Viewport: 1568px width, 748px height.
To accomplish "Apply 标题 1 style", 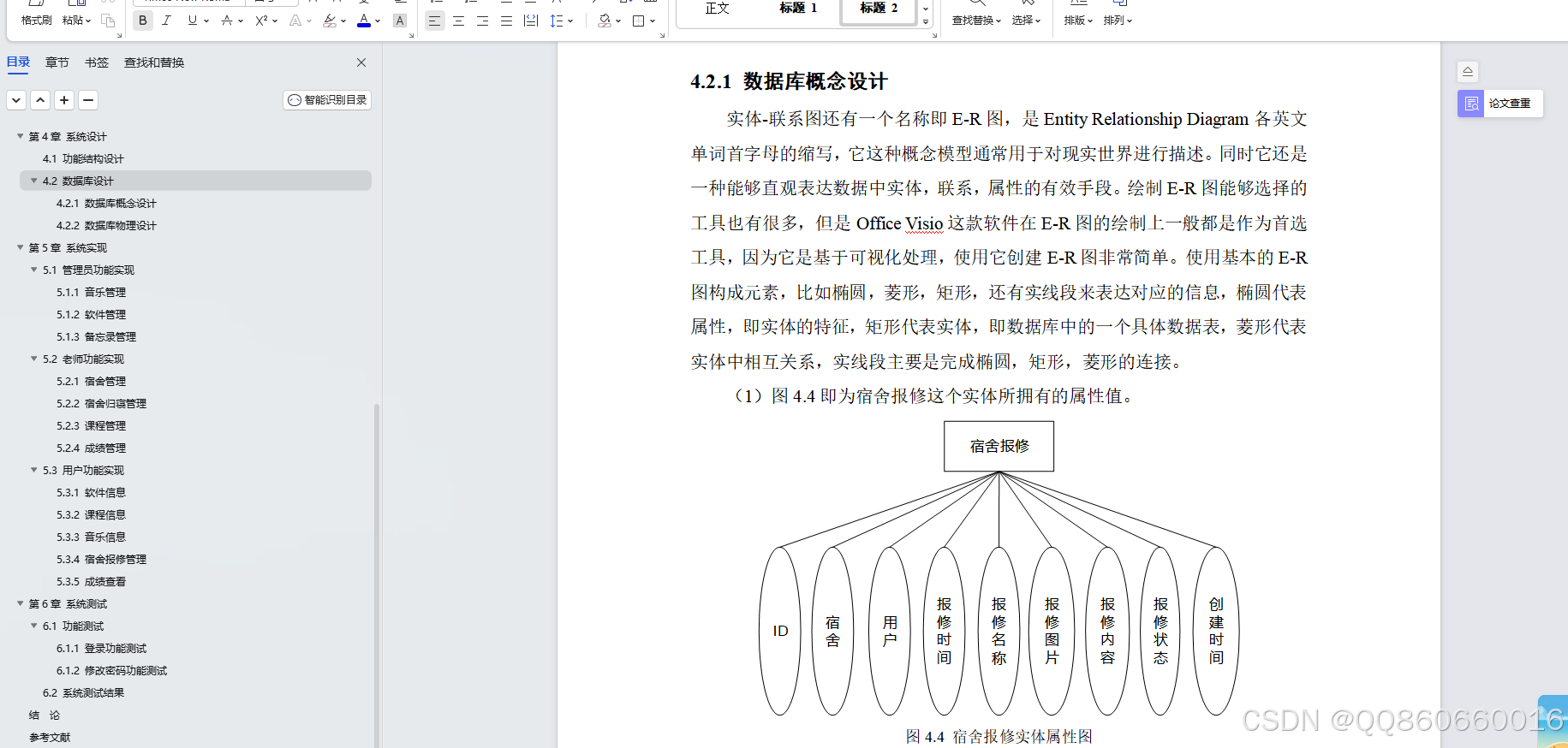I will click(798, 9).
